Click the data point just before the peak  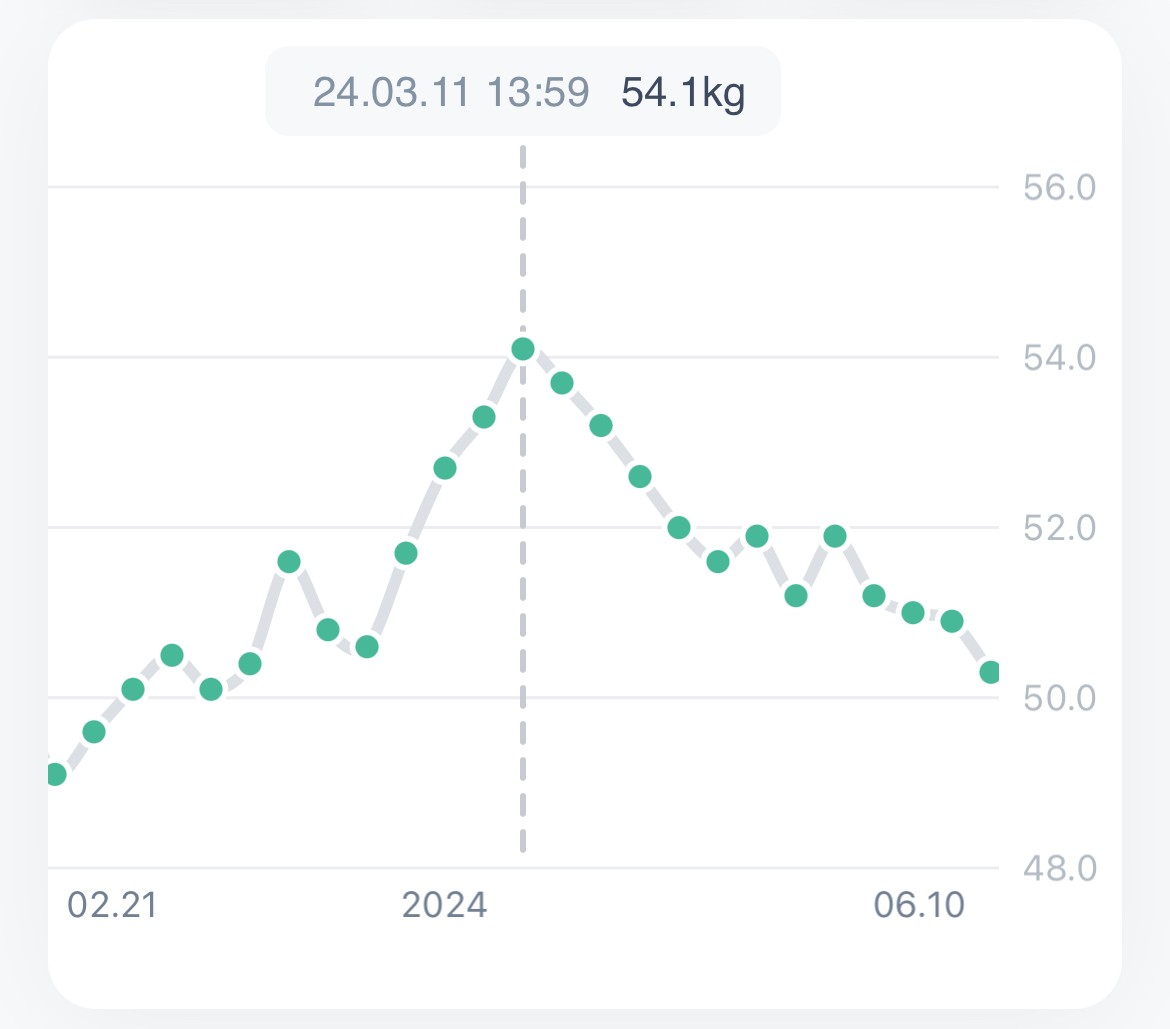(484, 417)
